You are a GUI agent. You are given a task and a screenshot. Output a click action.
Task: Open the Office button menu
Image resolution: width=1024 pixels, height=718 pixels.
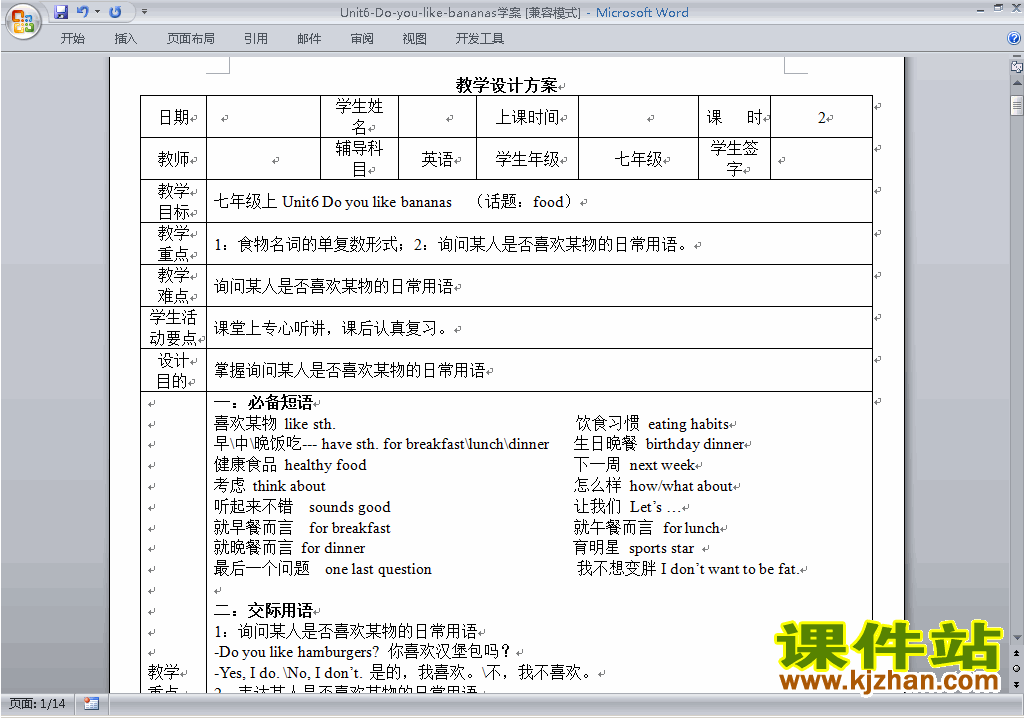click(24, 21)
